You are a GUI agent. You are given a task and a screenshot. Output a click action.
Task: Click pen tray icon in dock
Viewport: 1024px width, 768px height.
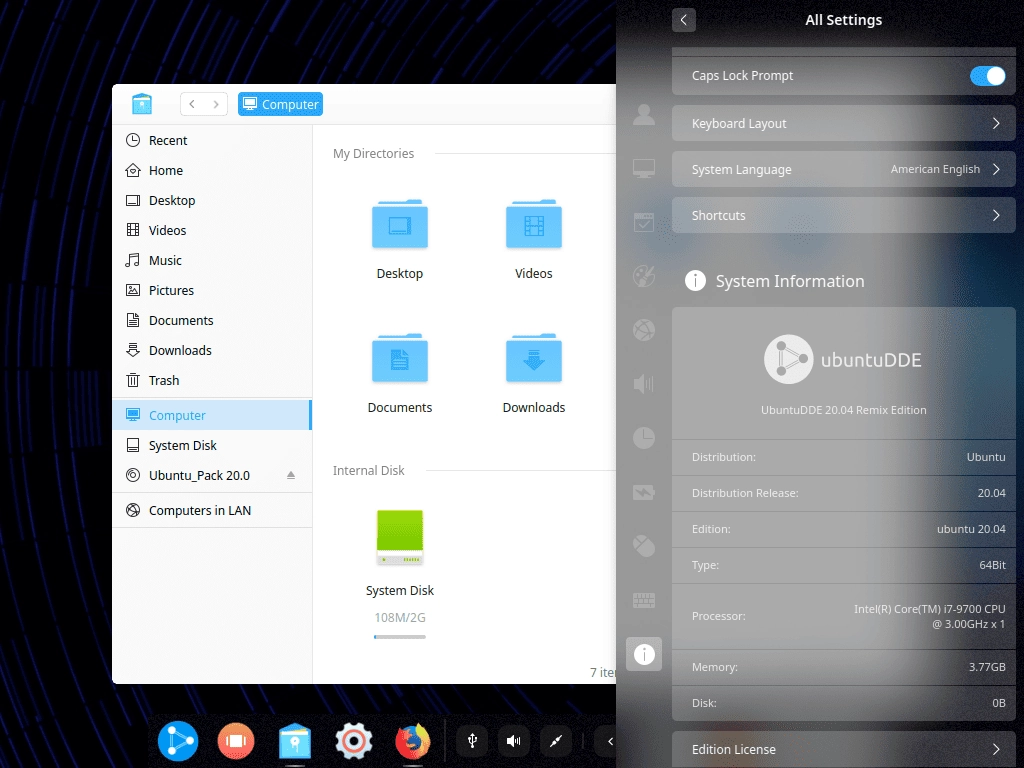point(556,741)
